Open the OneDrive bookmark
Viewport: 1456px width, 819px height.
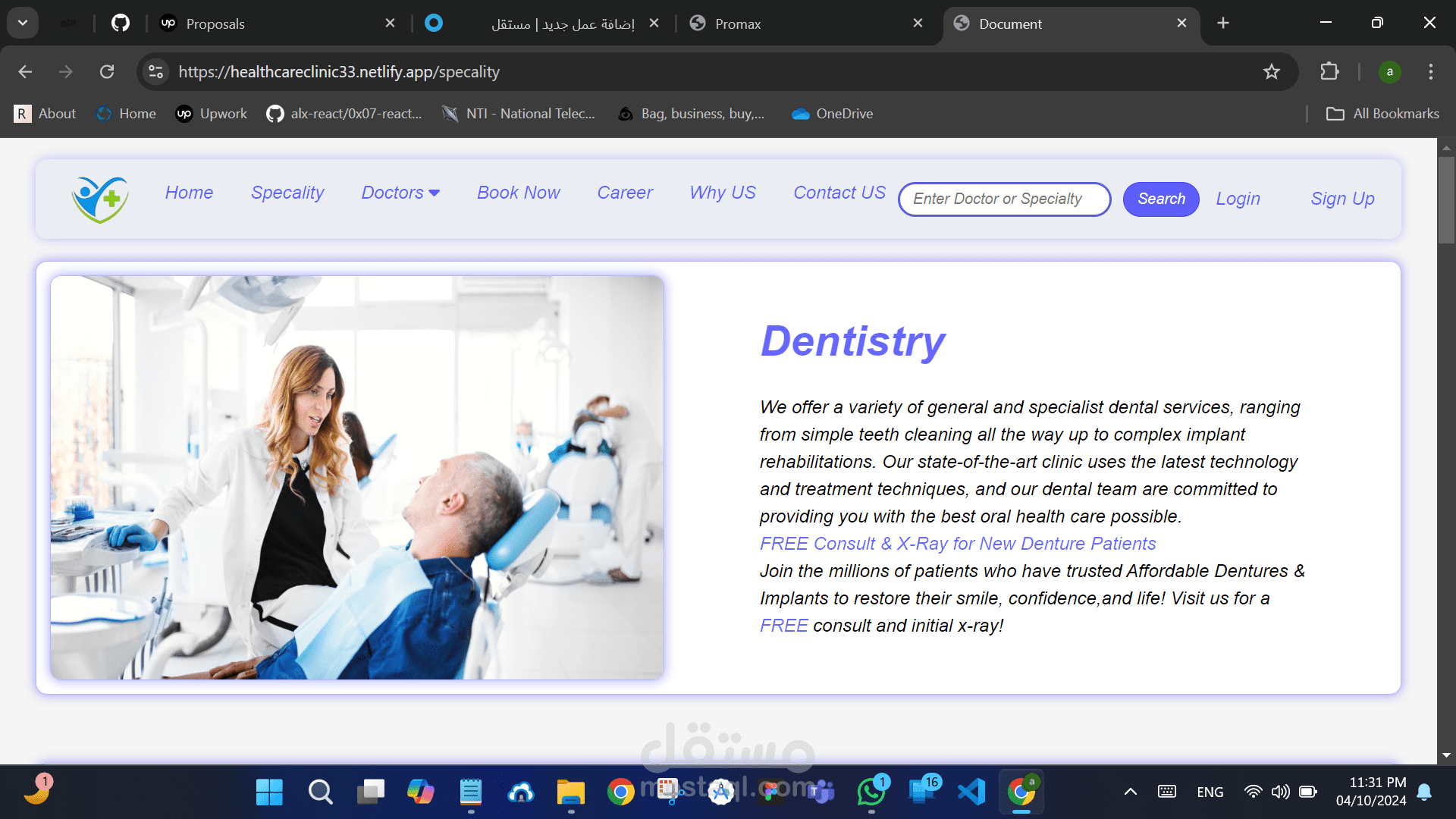point(832,114)
